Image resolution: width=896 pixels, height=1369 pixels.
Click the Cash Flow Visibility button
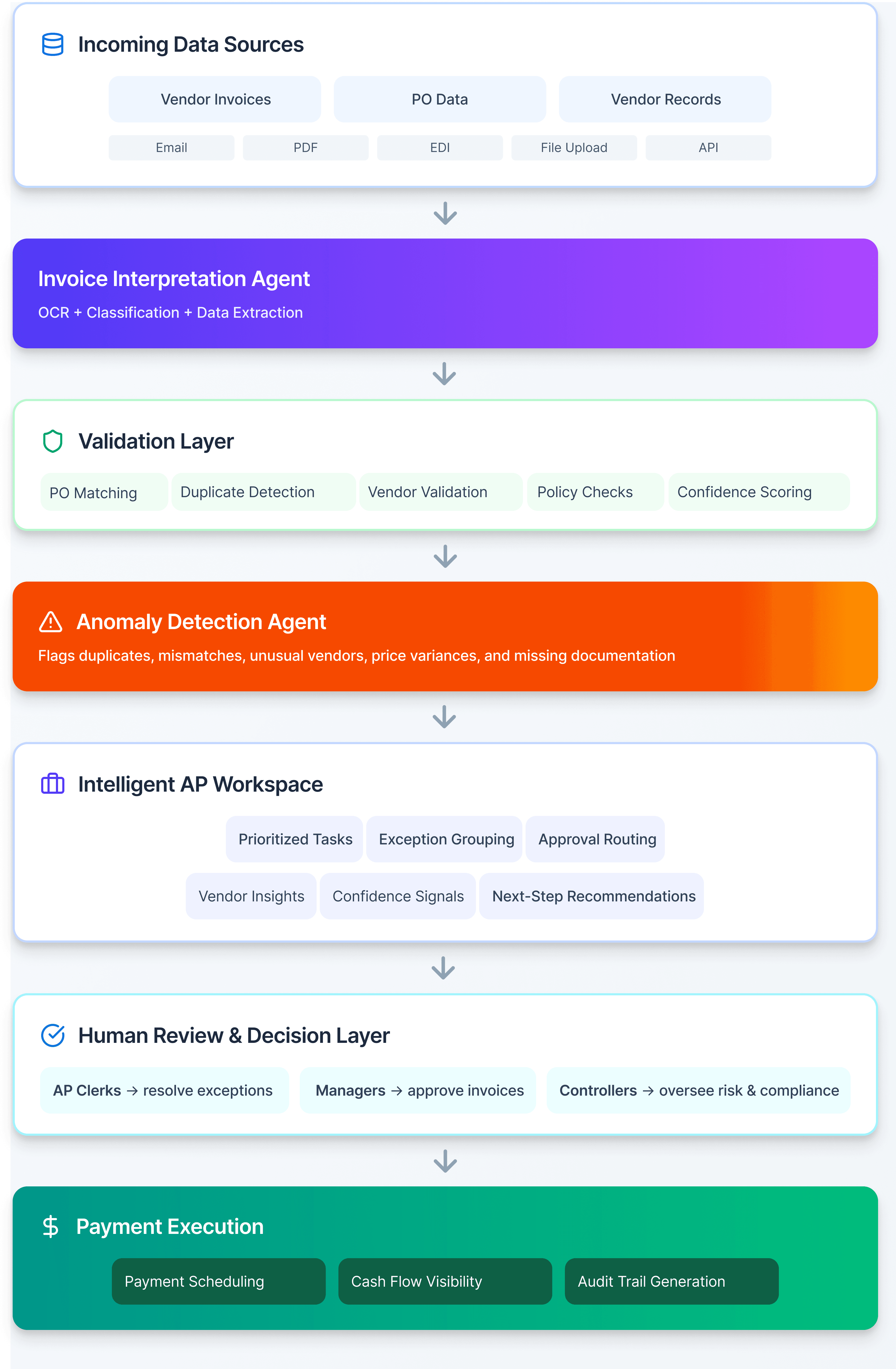[445, 1282]
